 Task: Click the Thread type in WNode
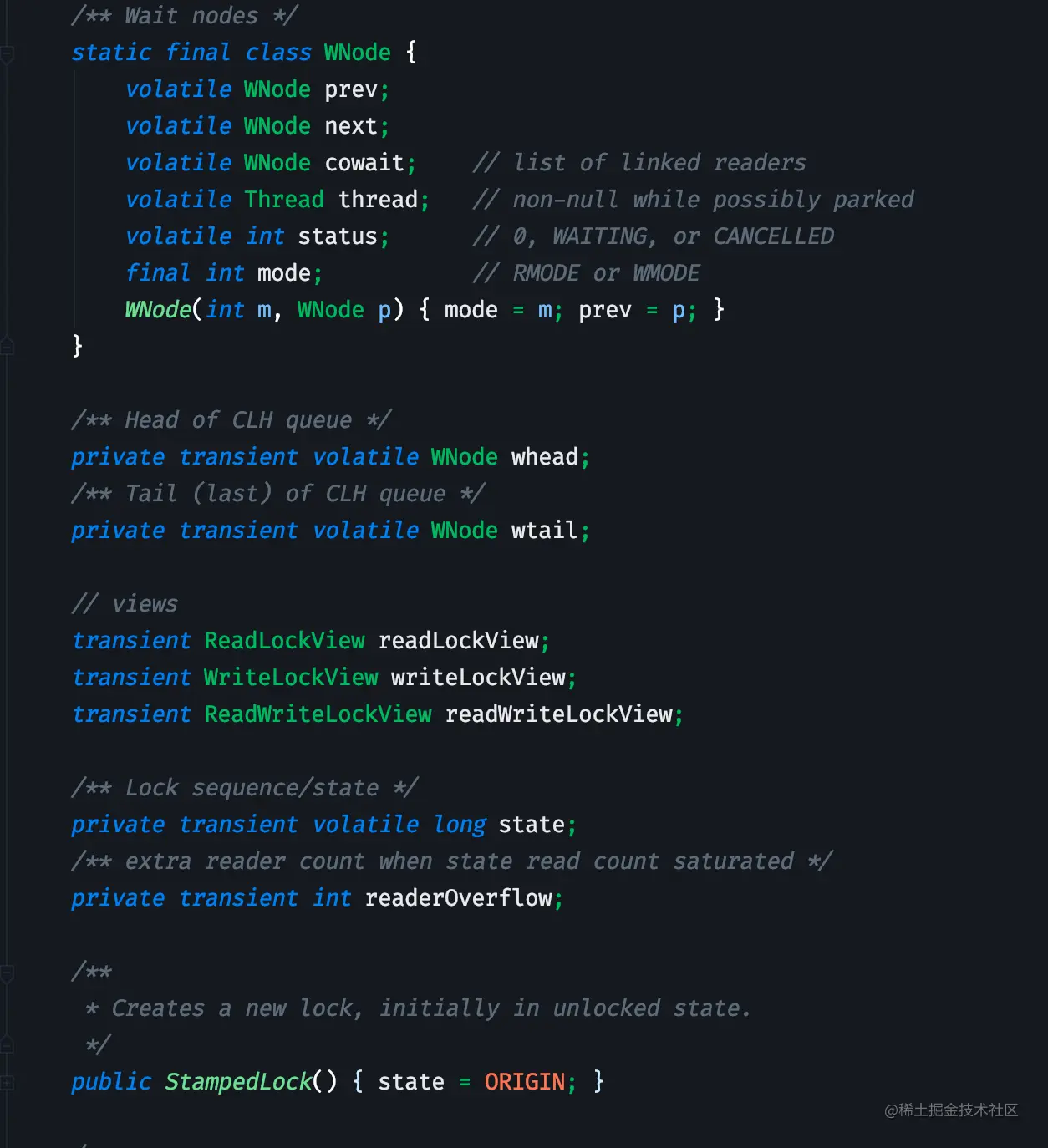point(284,200)
